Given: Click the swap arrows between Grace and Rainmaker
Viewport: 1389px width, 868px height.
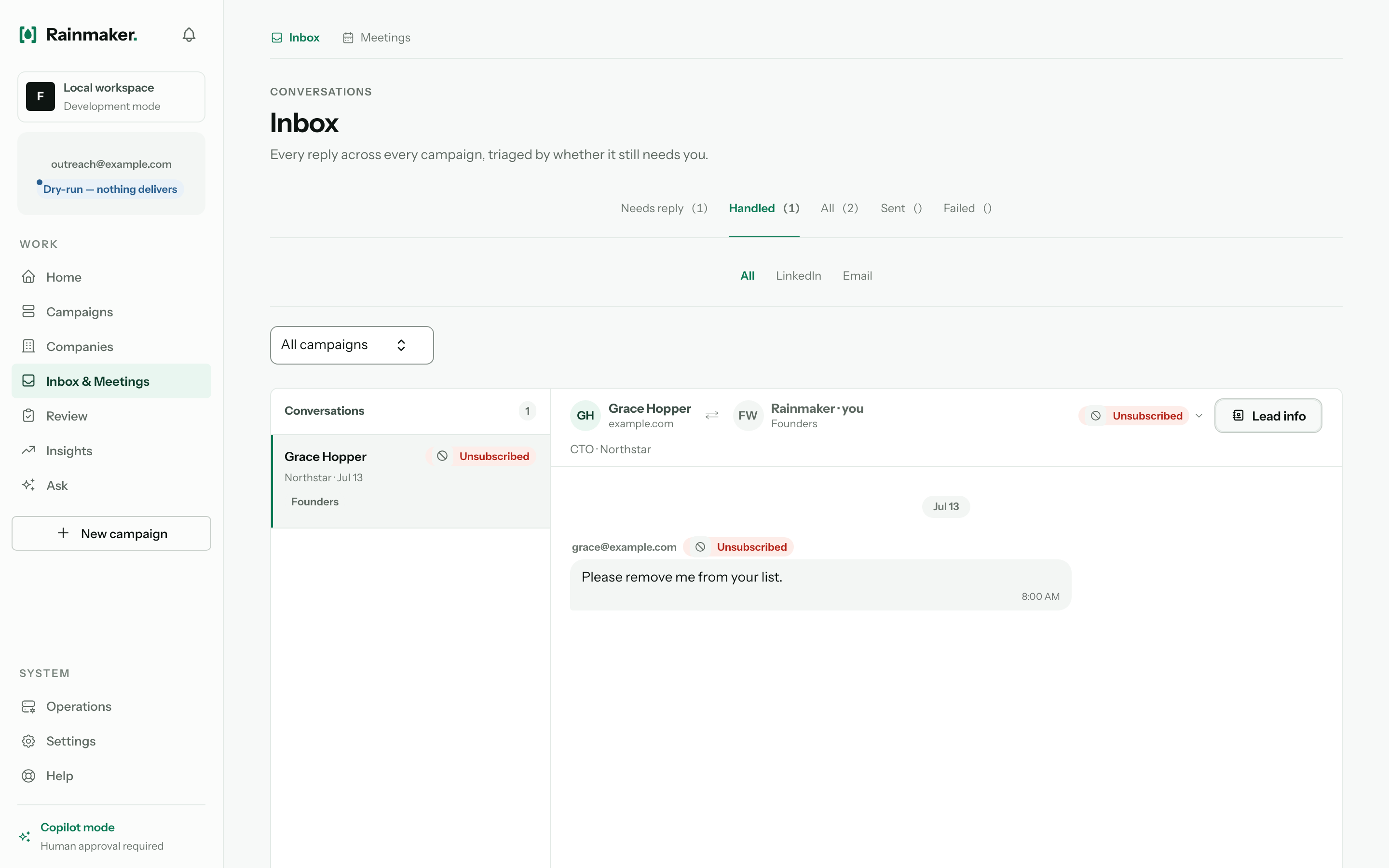Looking at the screenshot, I should point(712,415).
